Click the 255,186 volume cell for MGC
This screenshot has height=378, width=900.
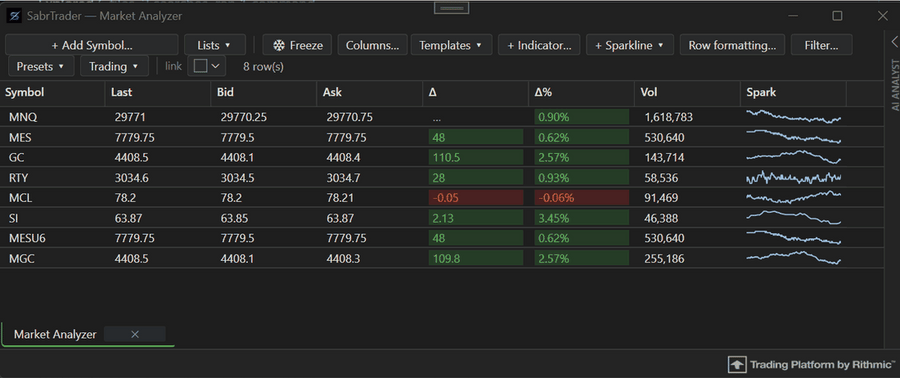(688, 259)
